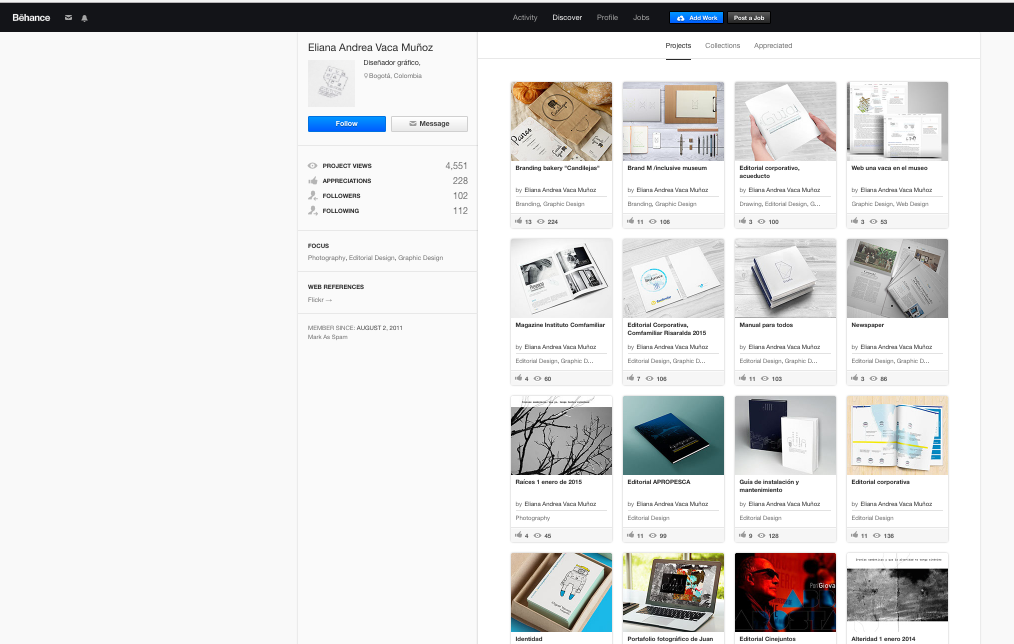Click the Appreciations thumbs-up icon
This screenshot has width=1014, height=644.
[x=313, y=181]
